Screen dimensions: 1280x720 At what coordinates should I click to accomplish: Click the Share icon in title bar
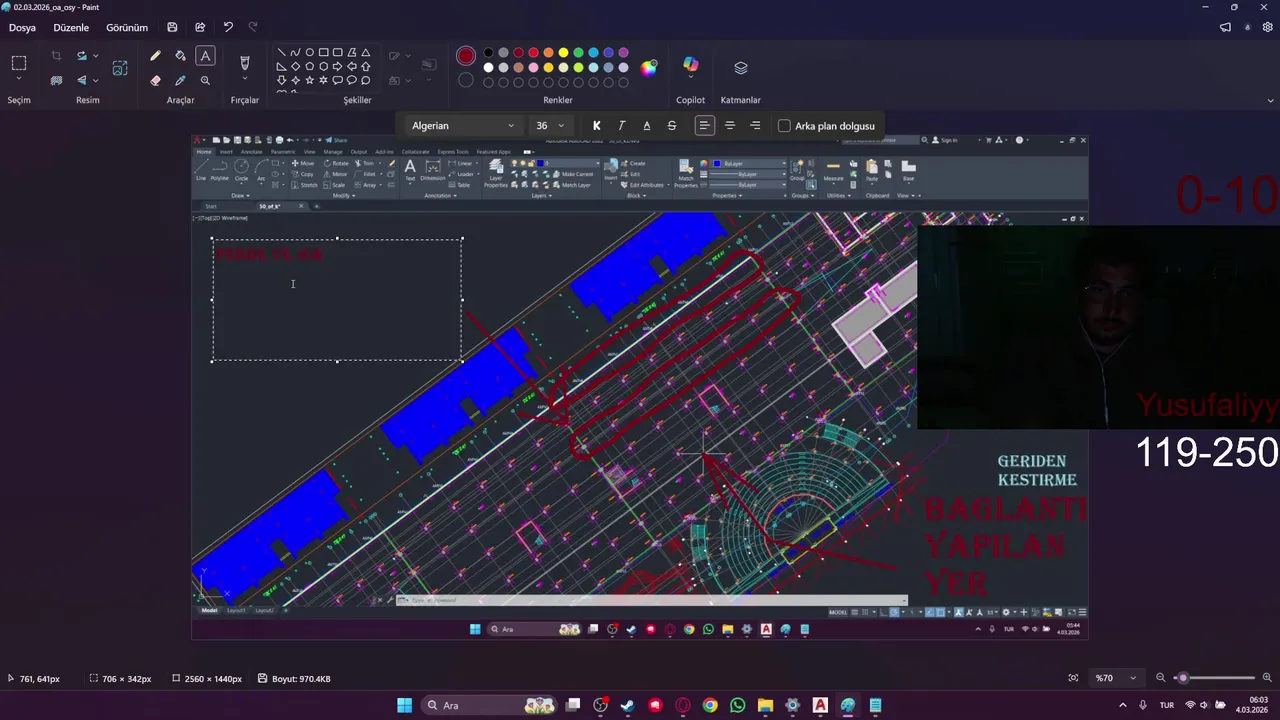pos(200,27)
